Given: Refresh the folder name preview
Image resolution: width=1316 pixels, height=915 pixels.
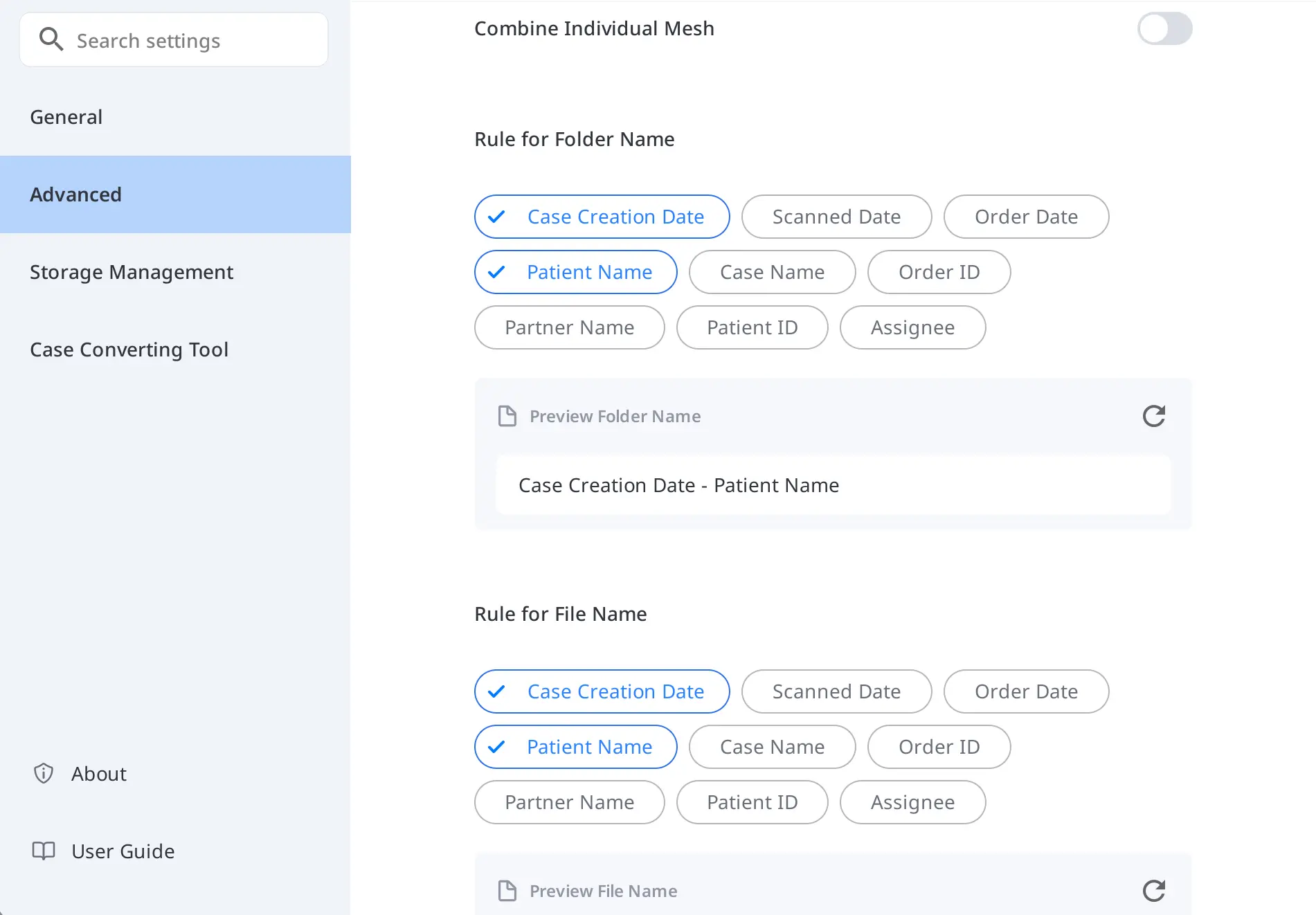Looking at the screenshot, I should coord(1153,415).
